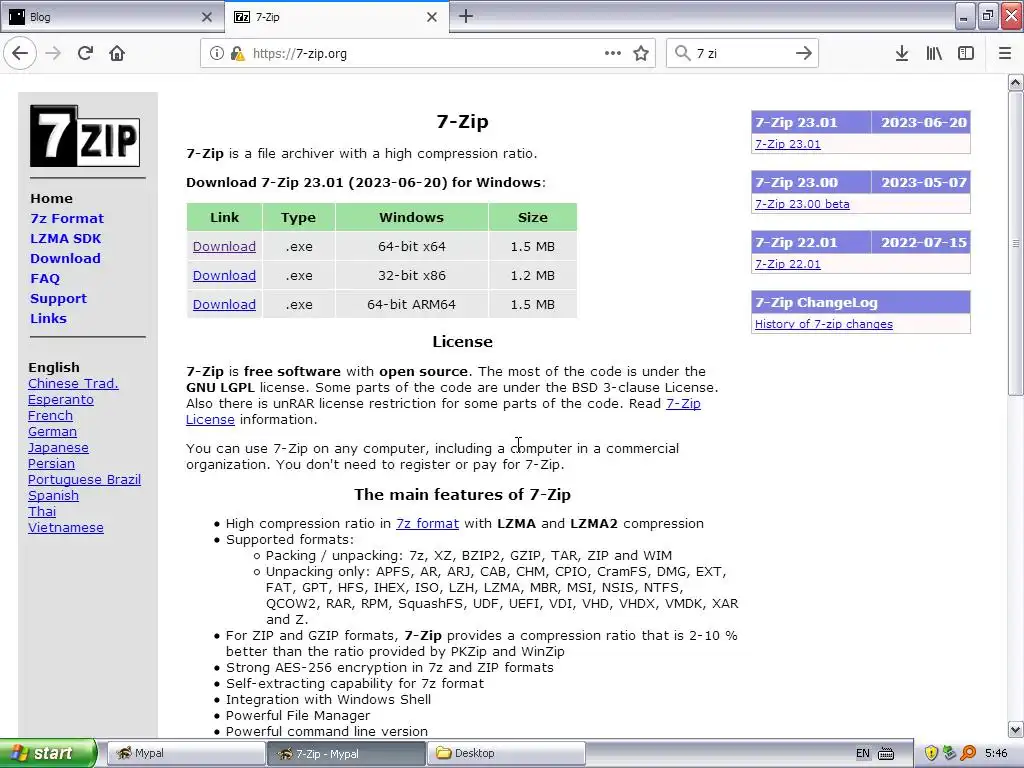
Task: Switch language to German
Action: [52, 432]
